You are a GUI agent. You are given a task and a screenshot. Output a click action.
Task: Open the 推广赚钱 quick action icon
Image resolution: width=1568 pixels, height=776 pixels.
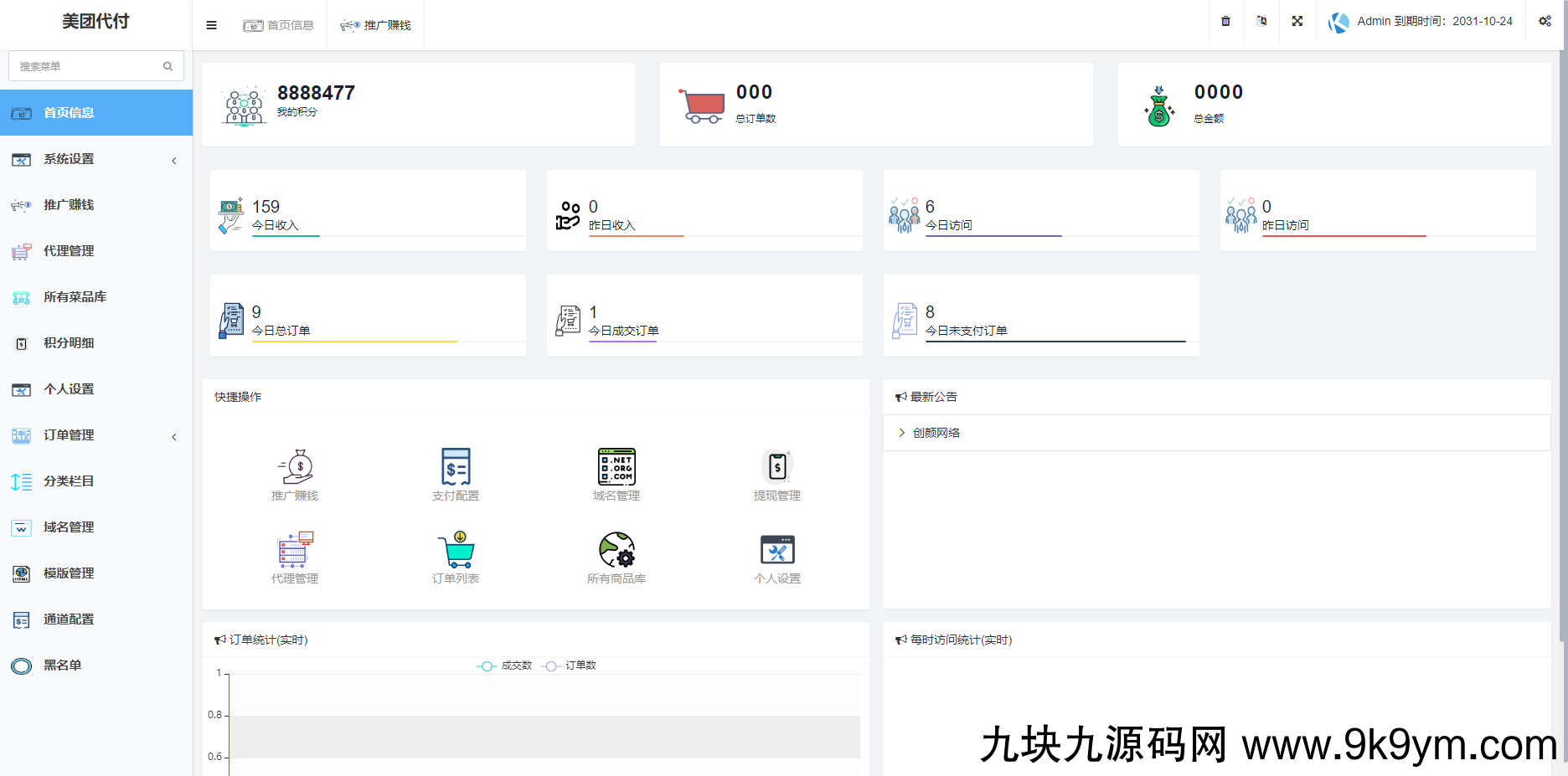point(294,473)
